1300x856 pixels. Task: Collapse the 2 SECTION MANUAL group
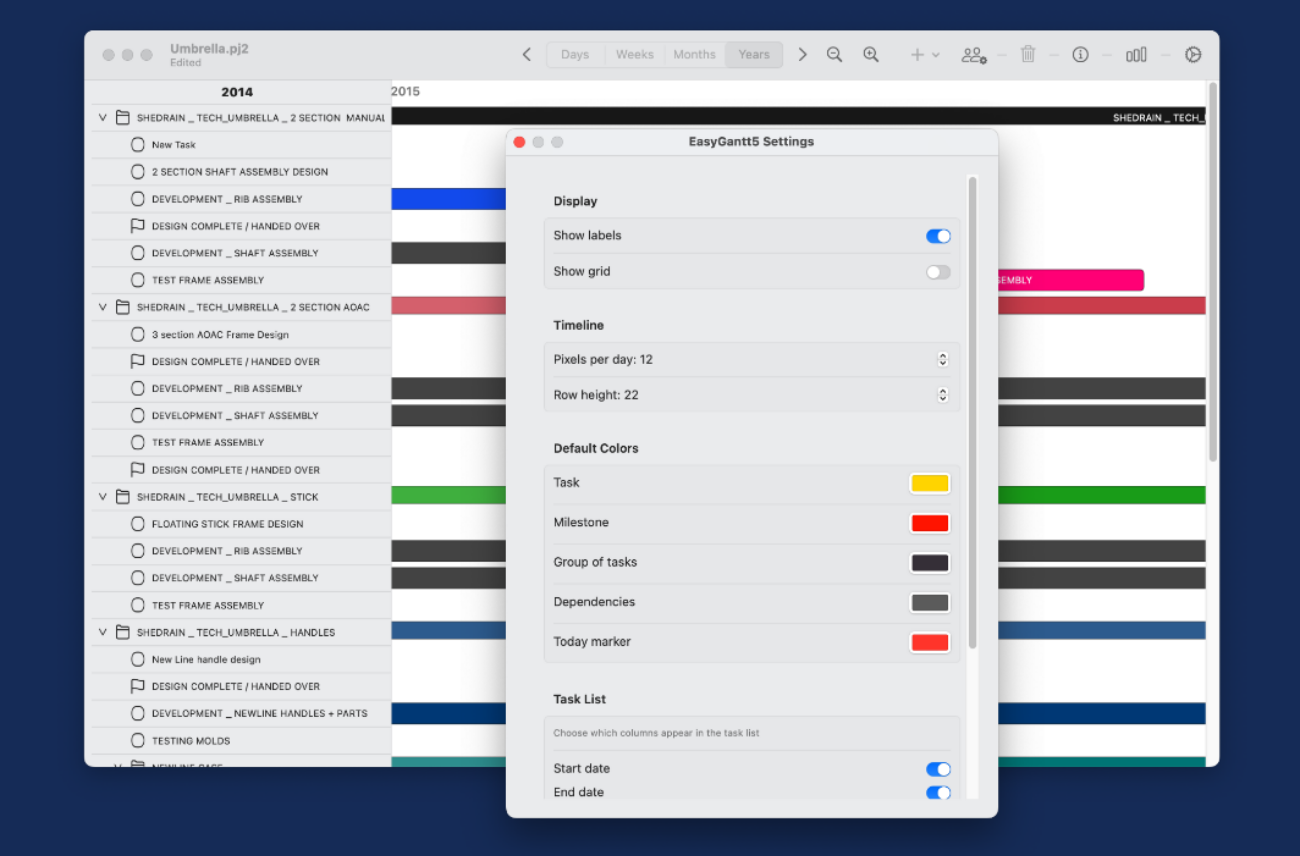click(x=102, y=118)
